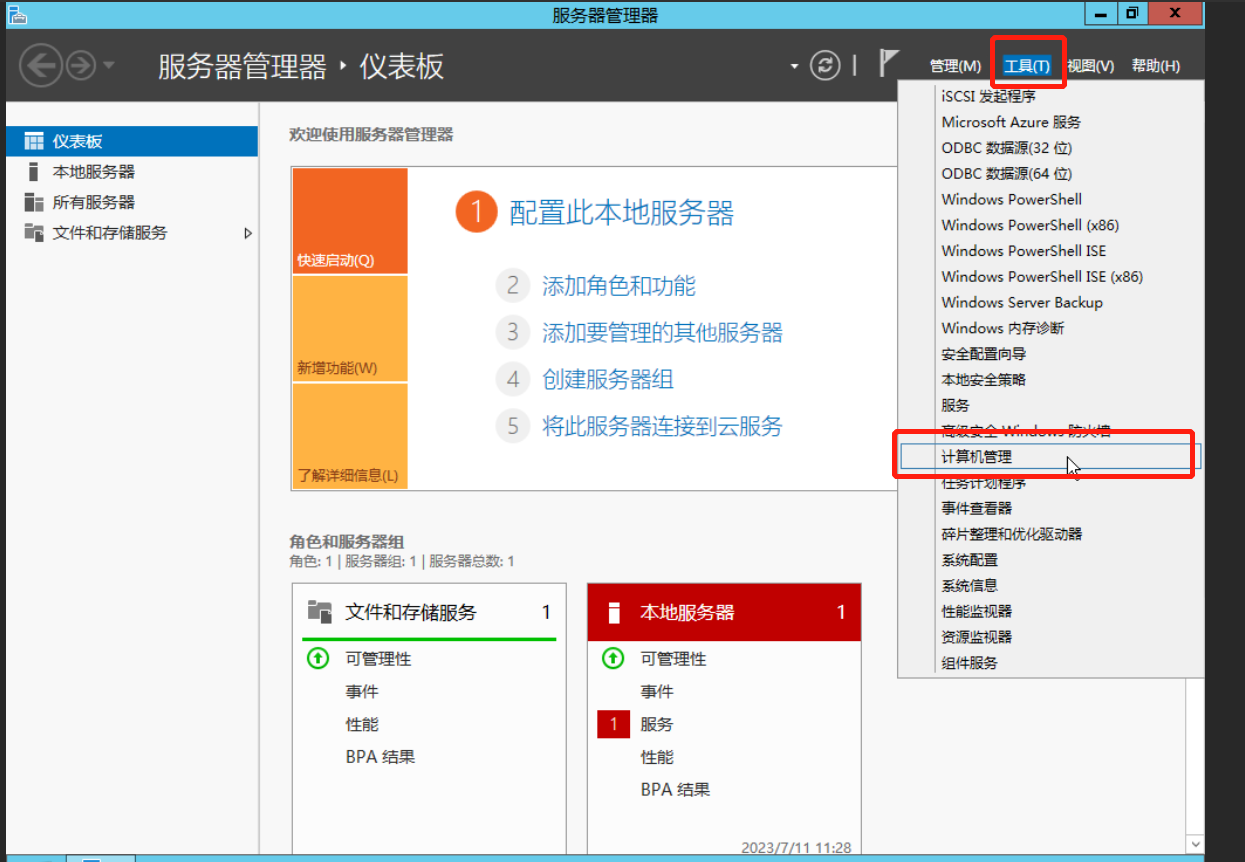Click 配置此本地服务器 link

[x=622, y=213]
